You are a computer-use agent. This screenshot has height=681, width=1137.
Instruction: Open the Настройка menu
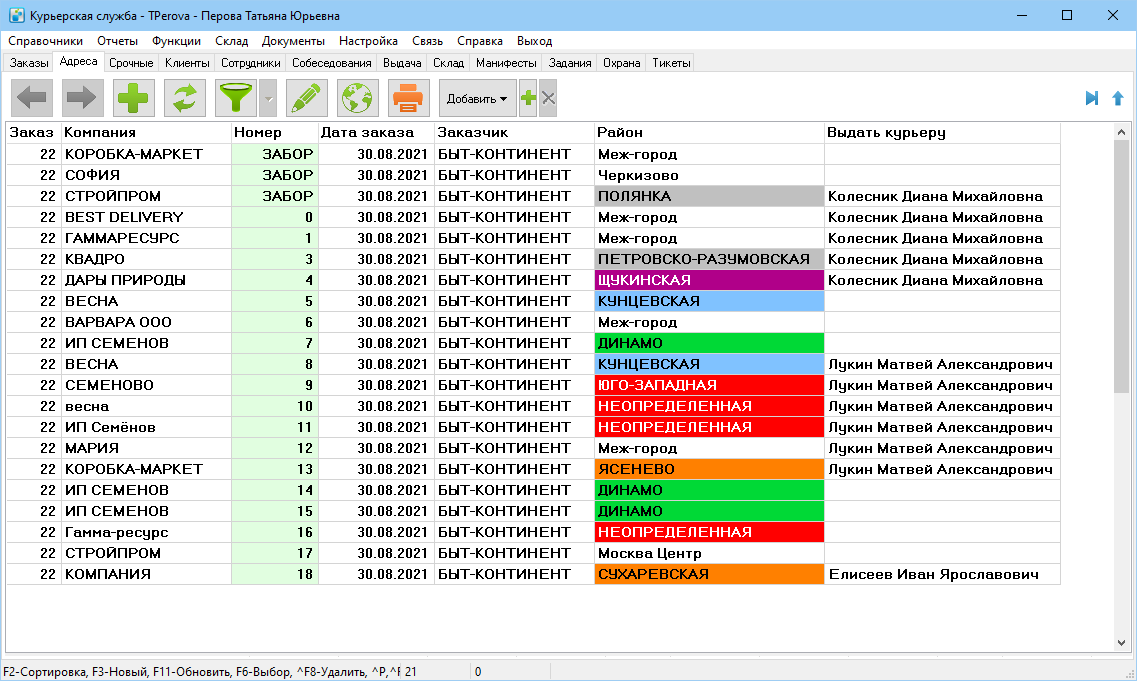point(368,41)
